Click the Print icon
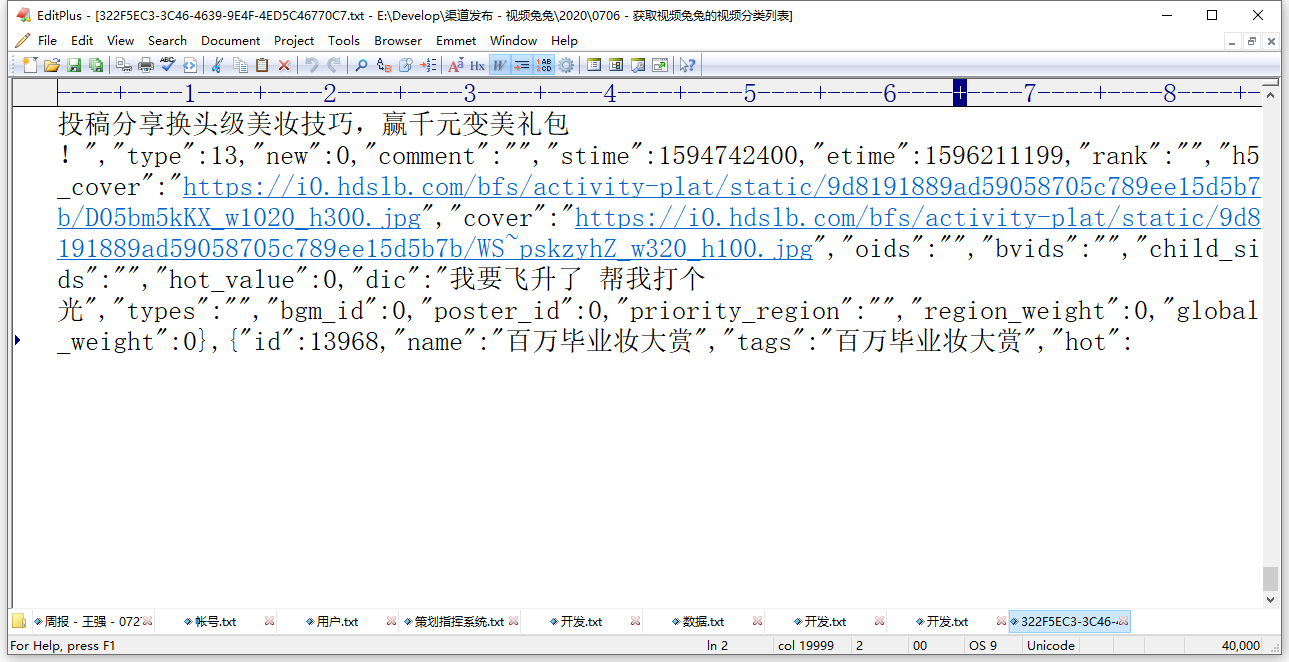This screenshot has width=1289, height=662. coord(146,65)
